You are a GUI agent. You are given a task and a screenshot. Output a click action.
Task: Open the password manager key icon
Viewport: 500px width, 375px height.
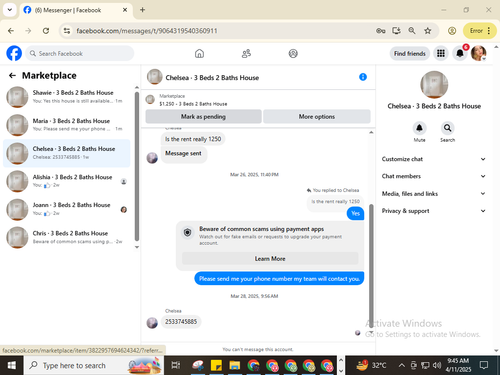coord(381,31)
